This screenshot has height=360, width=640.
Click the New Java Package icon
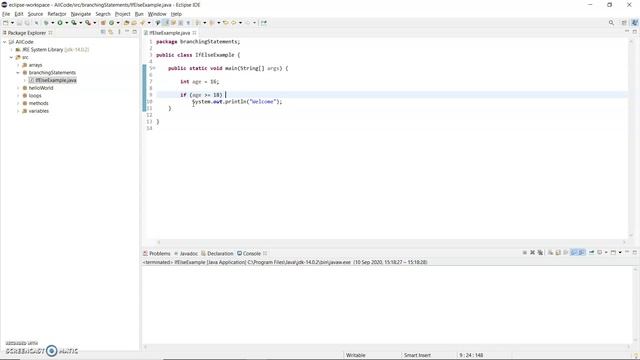point(103,23)
